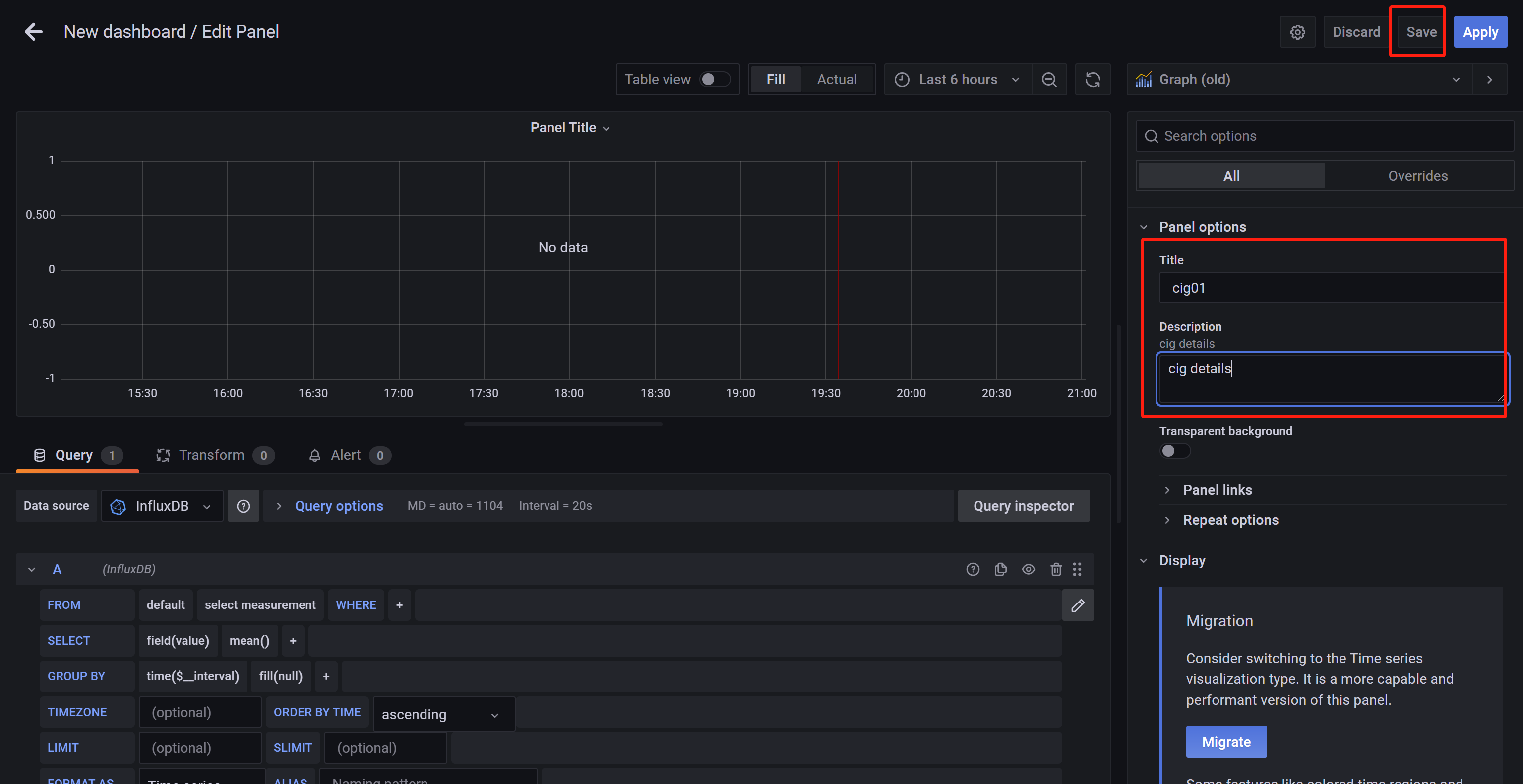Open dashboard settings gear icon
Screen dimensions: 1523x784
pyautogui.click(x=1297, y=32)
